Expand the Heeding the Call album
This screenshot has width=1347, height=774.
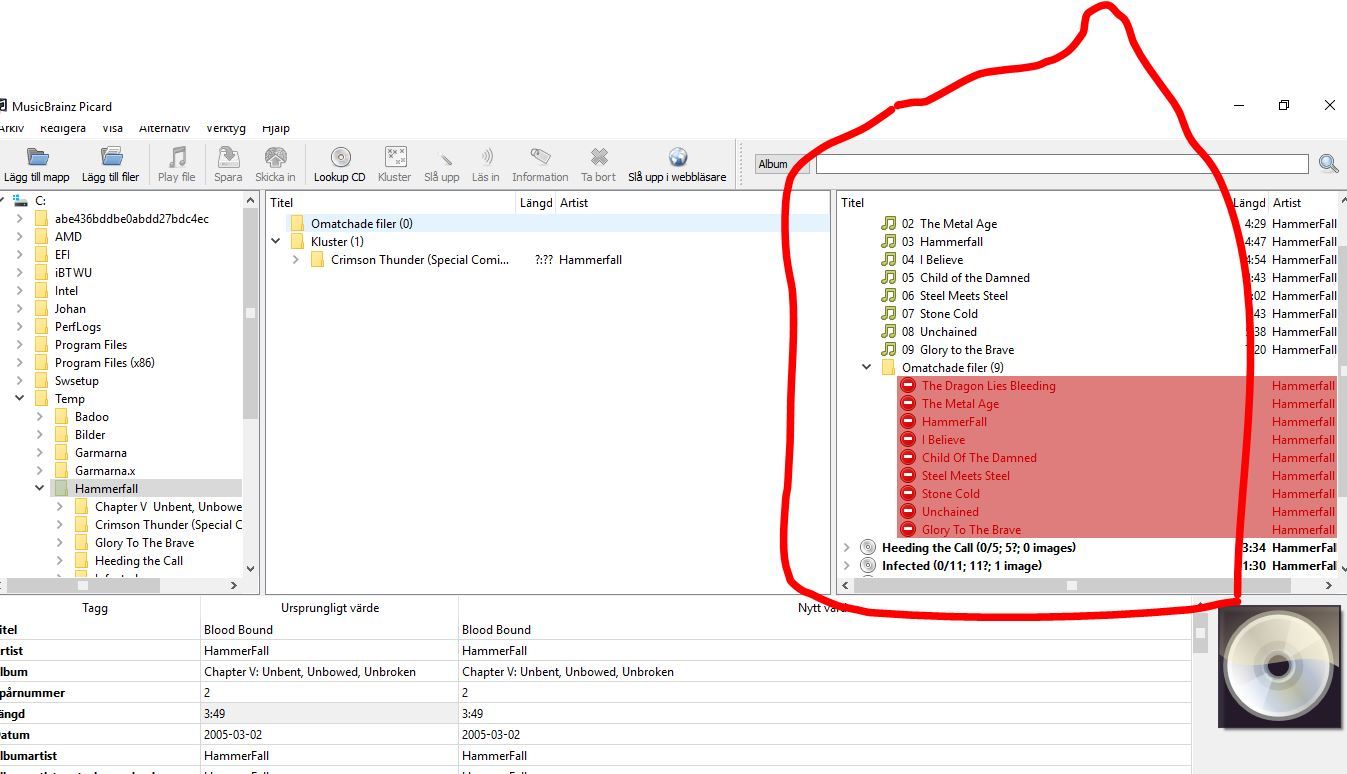click(847, 548)
